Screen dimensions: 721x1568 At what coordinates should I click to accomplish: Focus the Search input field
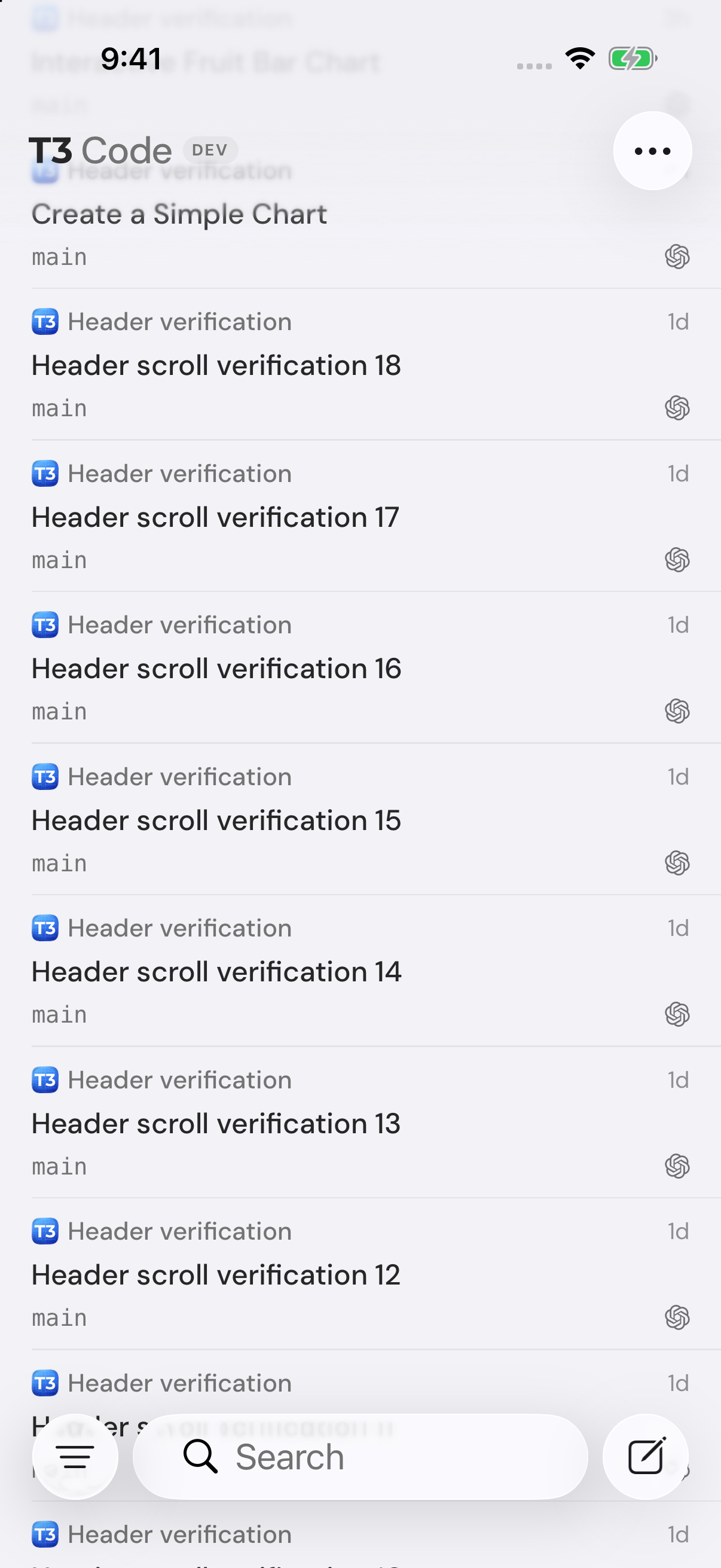[360, 1456]
